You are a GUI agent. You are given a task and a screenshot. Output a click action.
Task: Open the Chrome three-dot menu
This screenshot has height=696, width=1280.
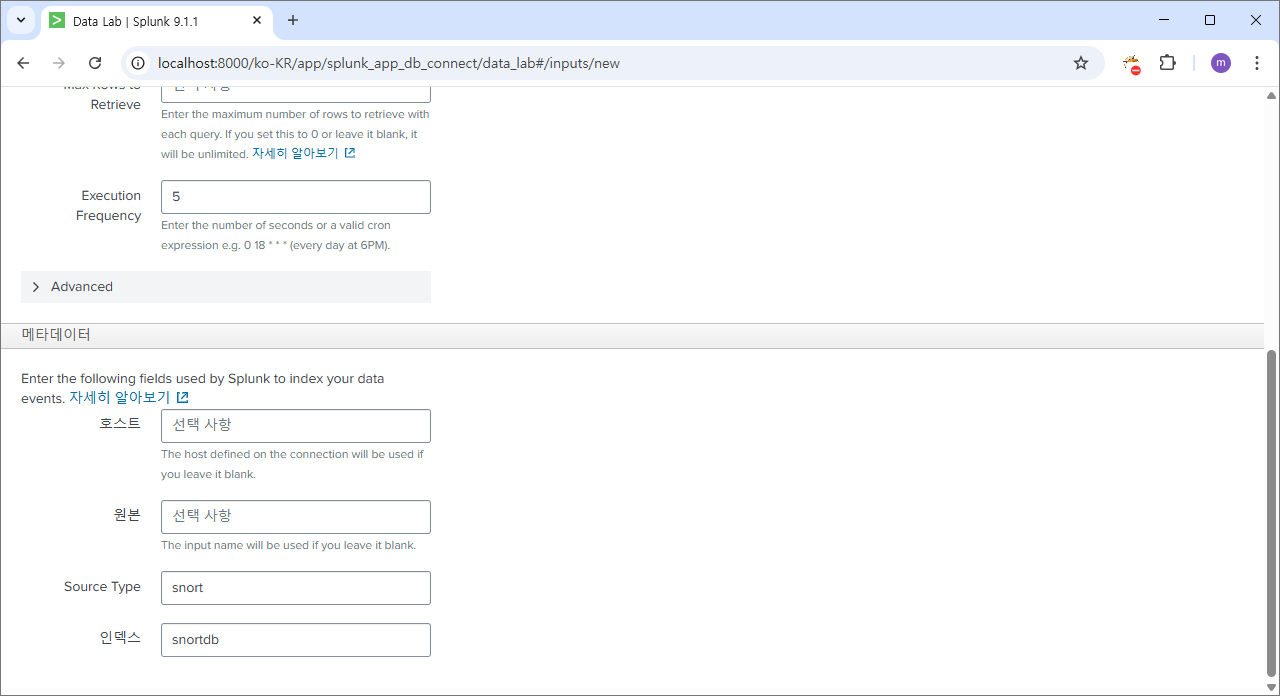point(1257,63)
